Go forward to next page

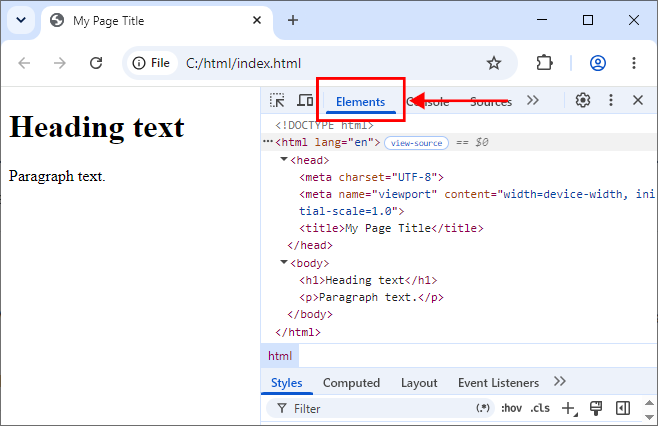pyautogui.click(x=60, y=63)
